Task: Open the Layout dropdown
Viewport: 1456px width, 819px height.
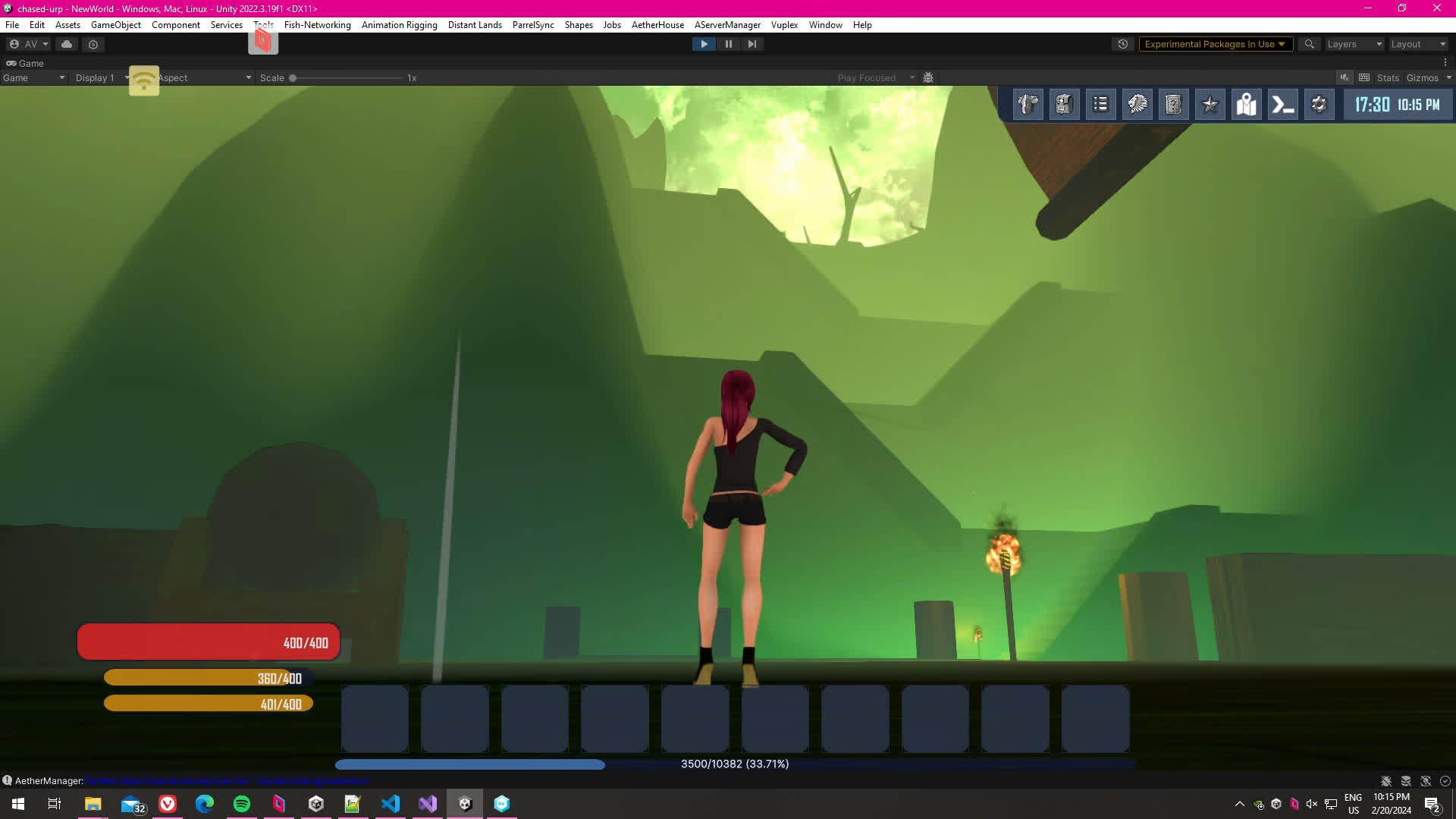Action: (x=1418, y=44)
